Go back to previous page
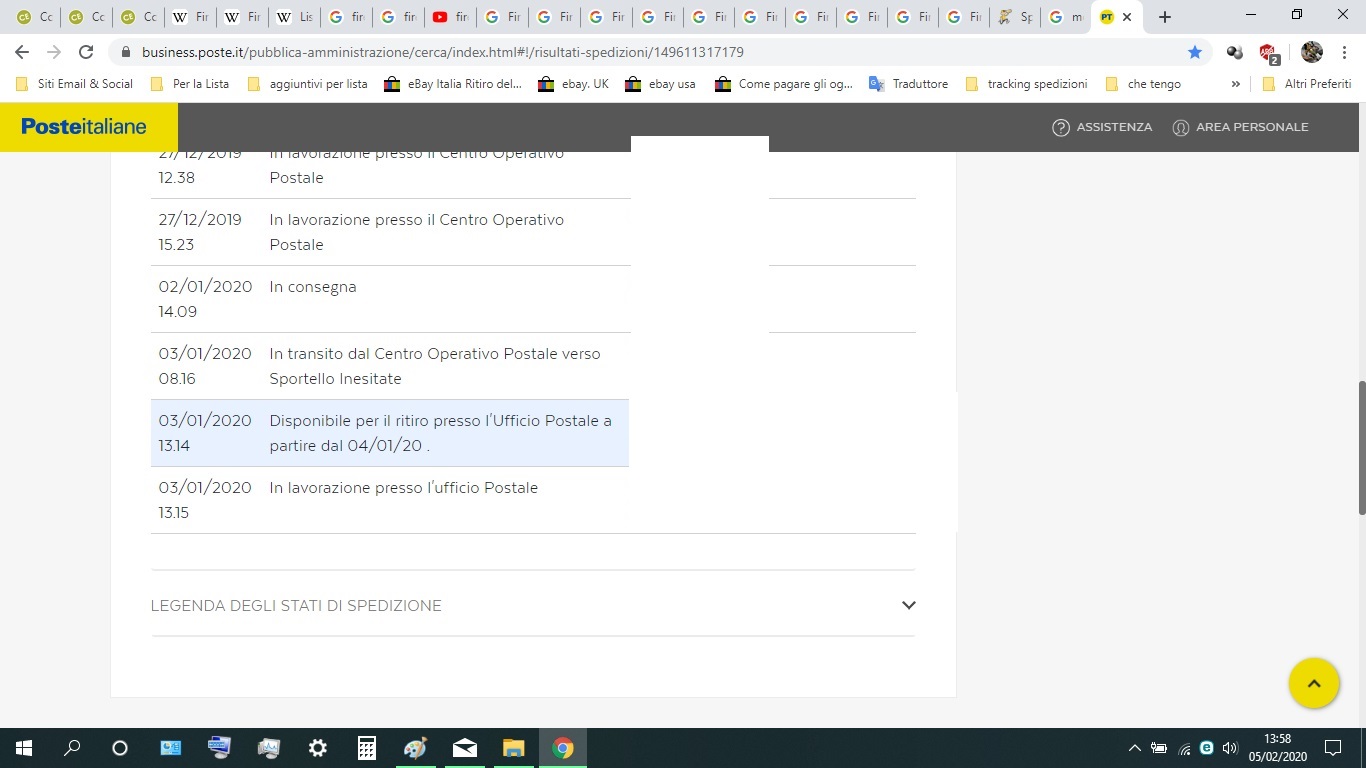 click(x=22, y=52)
